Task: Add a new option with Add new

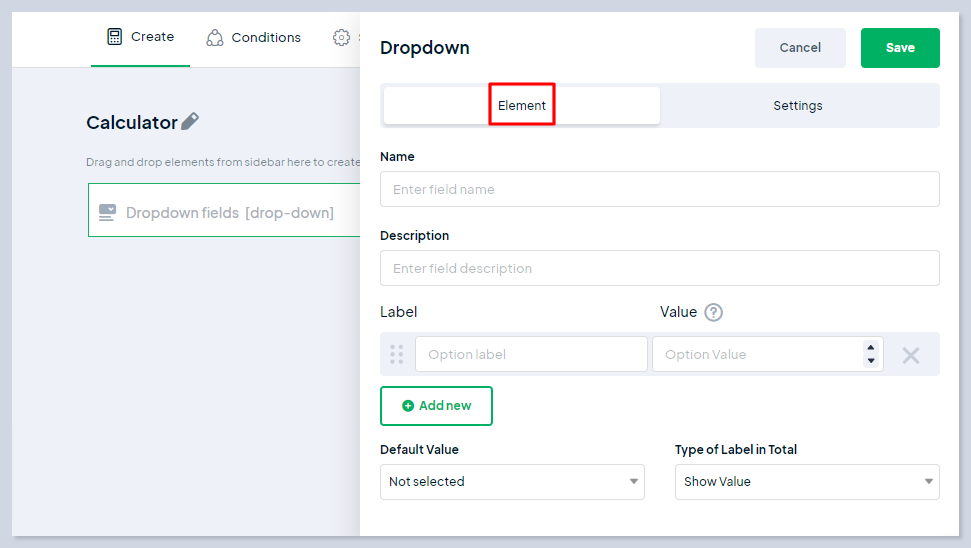Action: pyautogui.click(x=436, y=406)
